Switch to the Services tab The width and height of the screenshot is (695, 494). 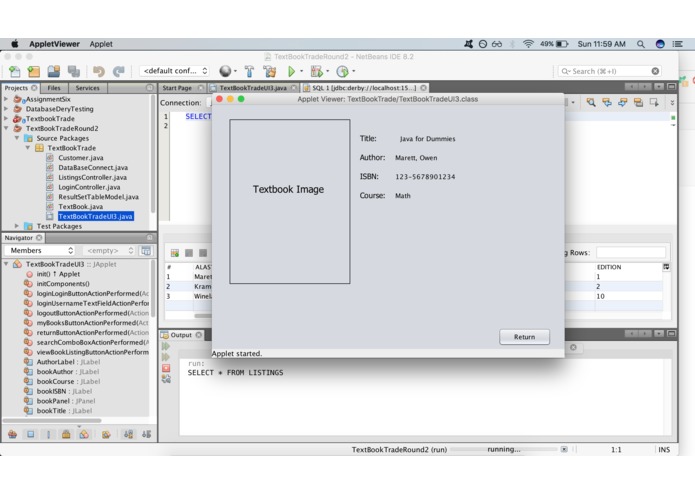tap(87, 88)
